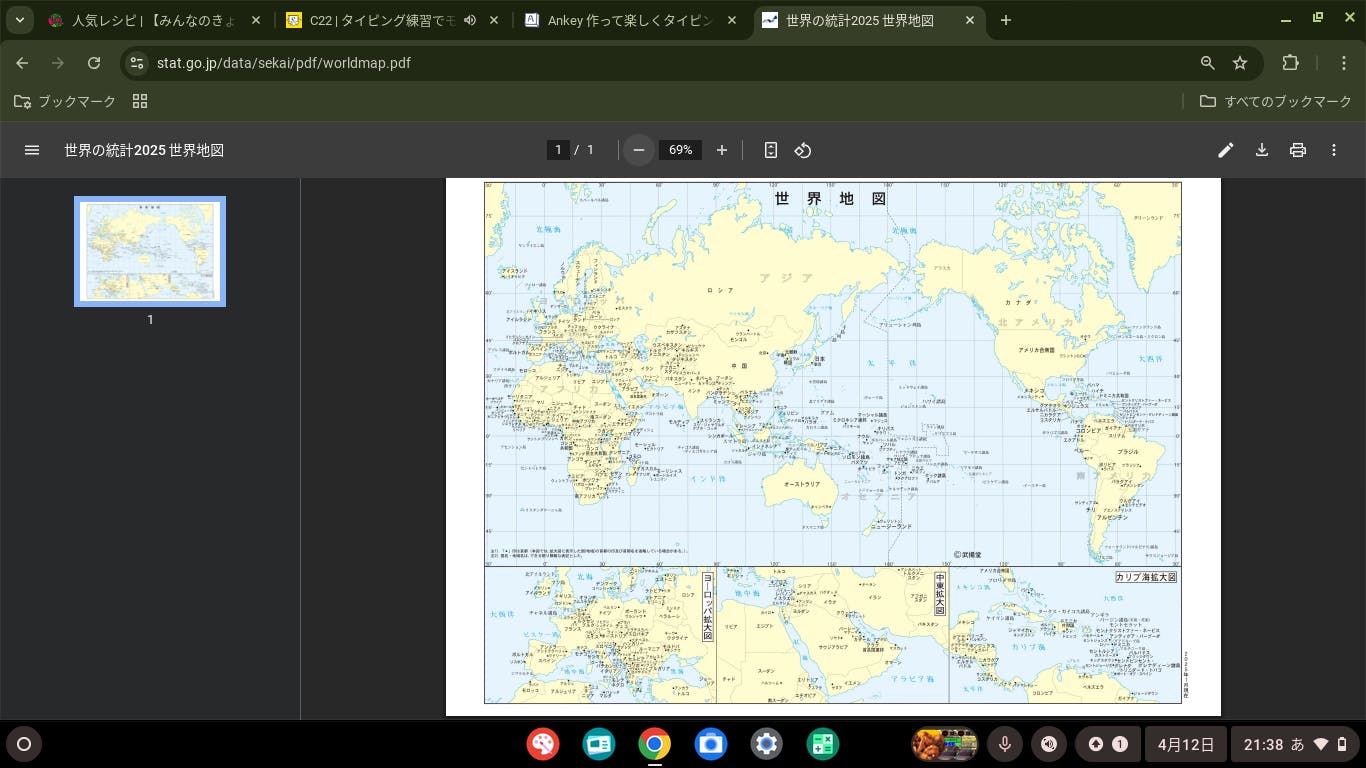The width and height of the screenshot is (1366, 768).
Task: Expand the tab search dropdown arrow
Action: coord(19,20)
